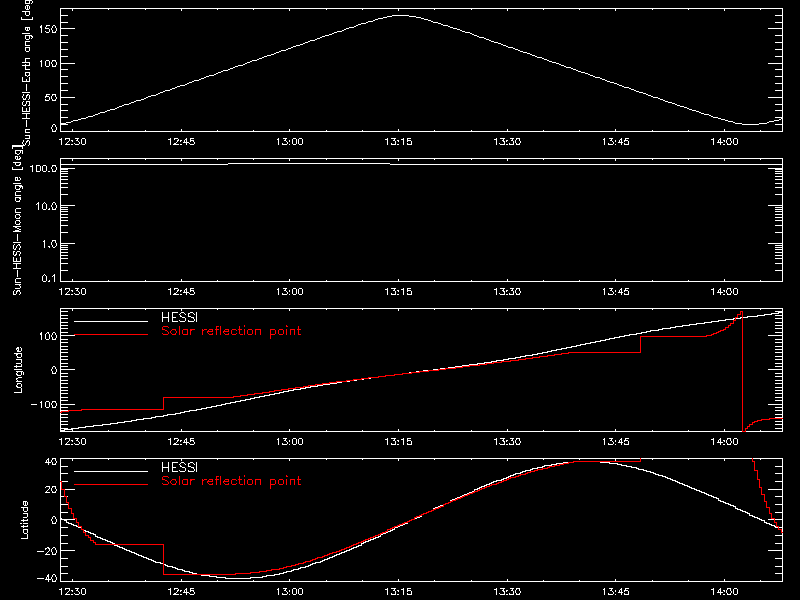Click the 'Longitude' y-axis title
800x600 pixels.
[x=18, y=370]
